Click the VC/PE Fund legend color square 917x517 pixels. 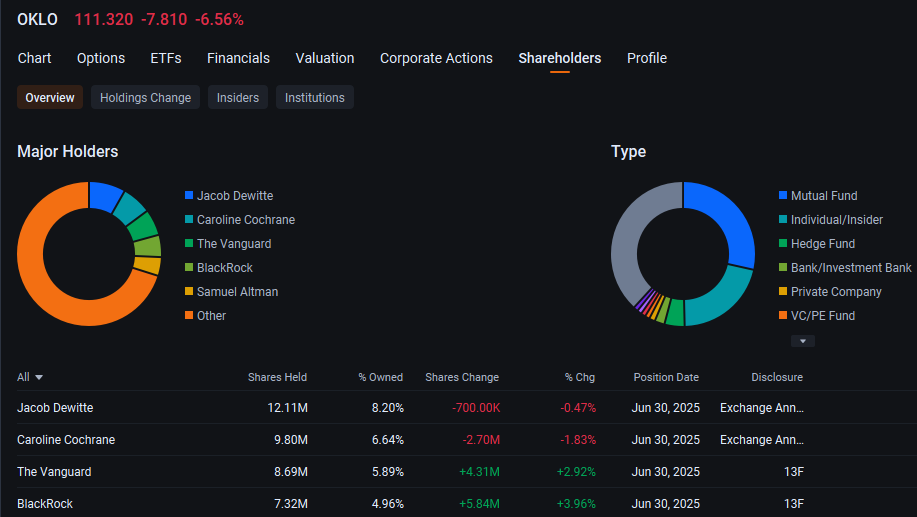pyautogui.click(x=783, y=316)
